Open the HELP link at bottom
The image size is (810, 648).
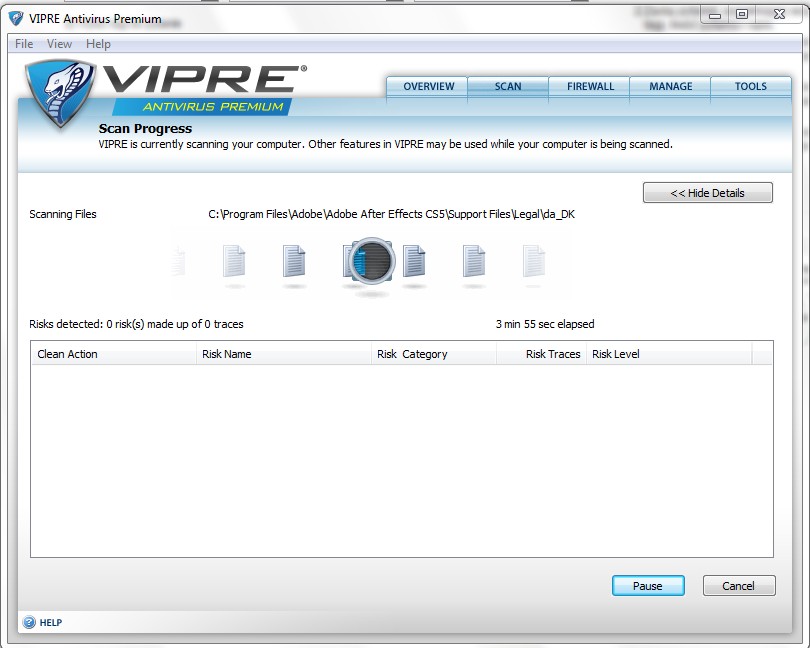(x=51, y=623)
